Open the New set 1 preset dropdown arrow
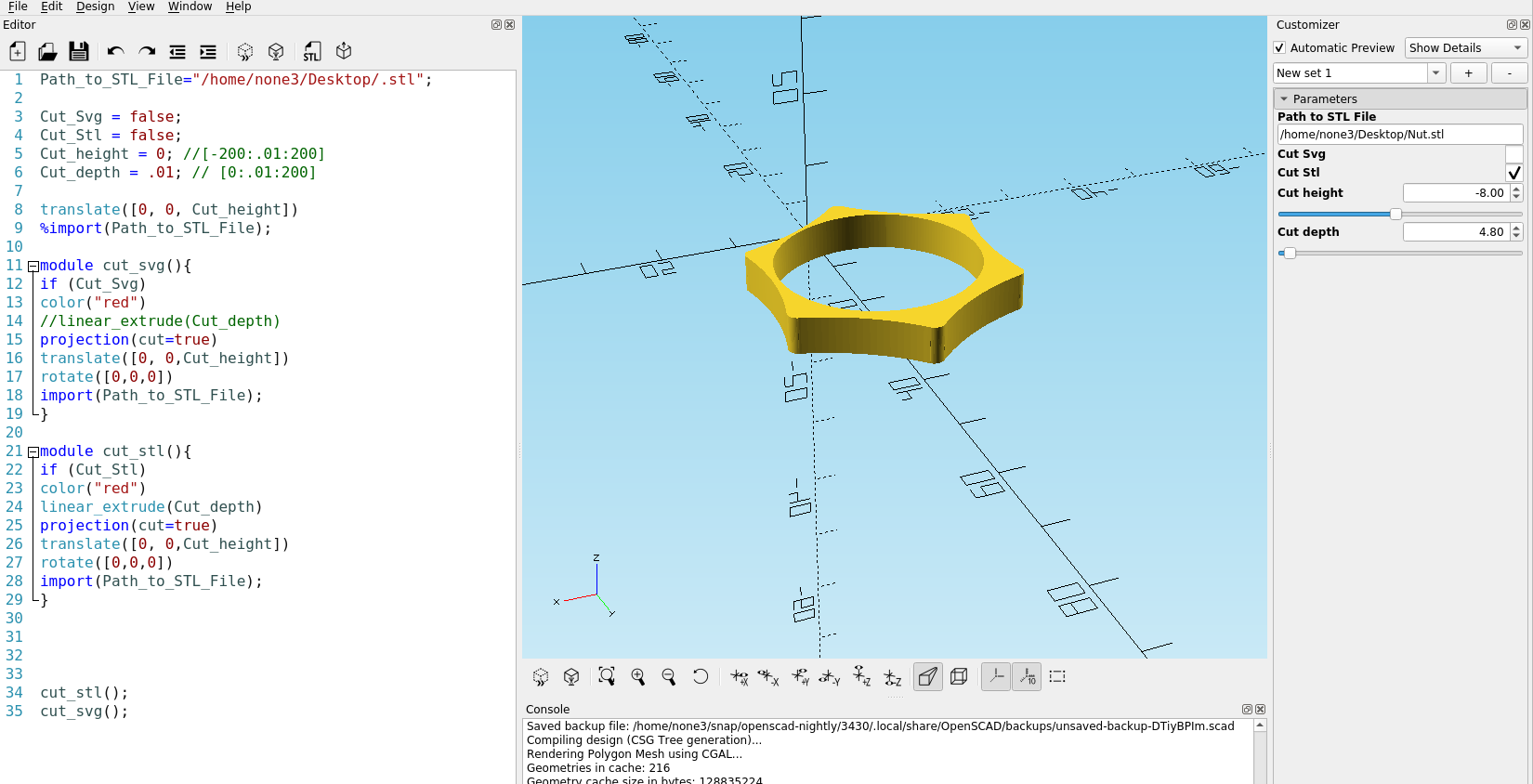This screenshot has height=784, width=1533. [1436, 72]
